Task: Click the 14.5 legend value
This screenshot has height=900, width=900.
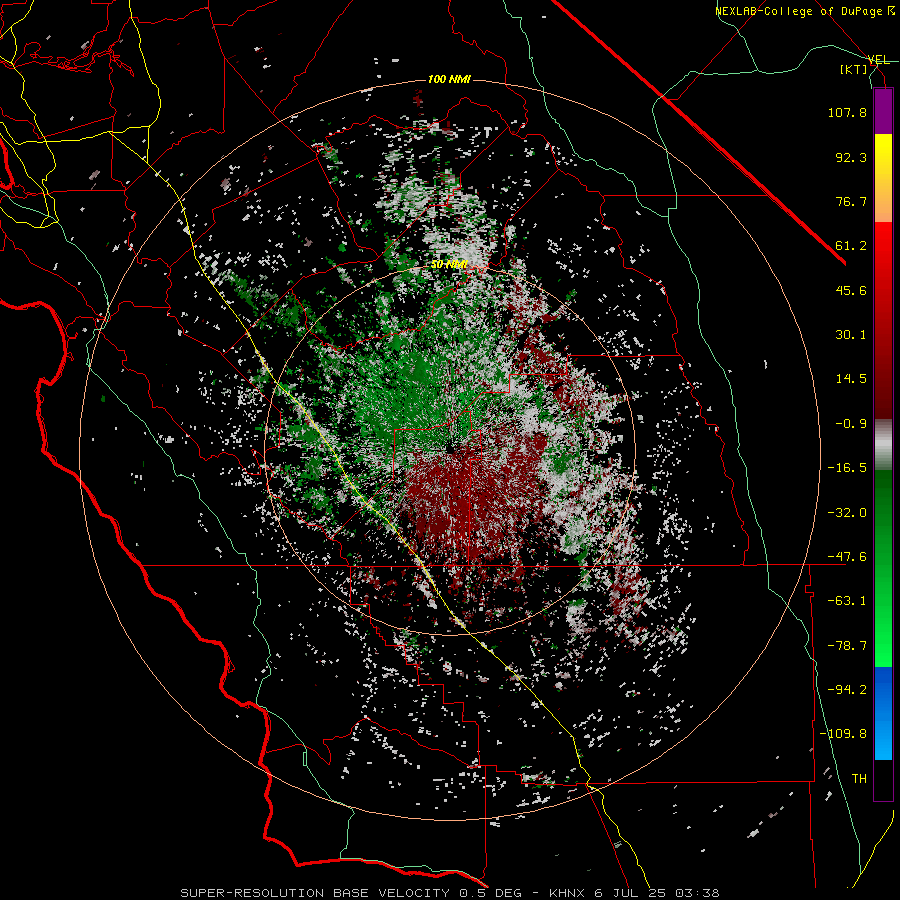Action: pyautogui.click(x=851, y=379)
